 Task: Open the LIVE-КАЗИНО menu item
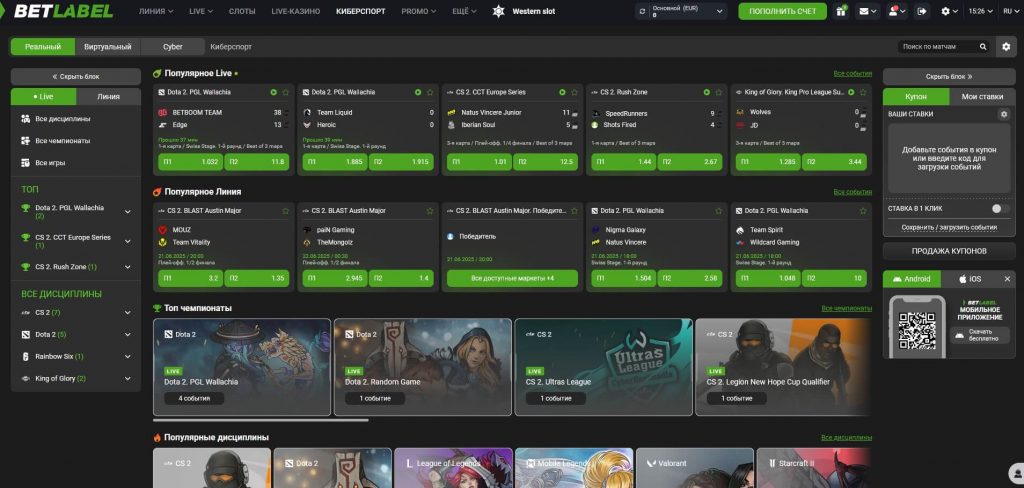tap(296, 11)
